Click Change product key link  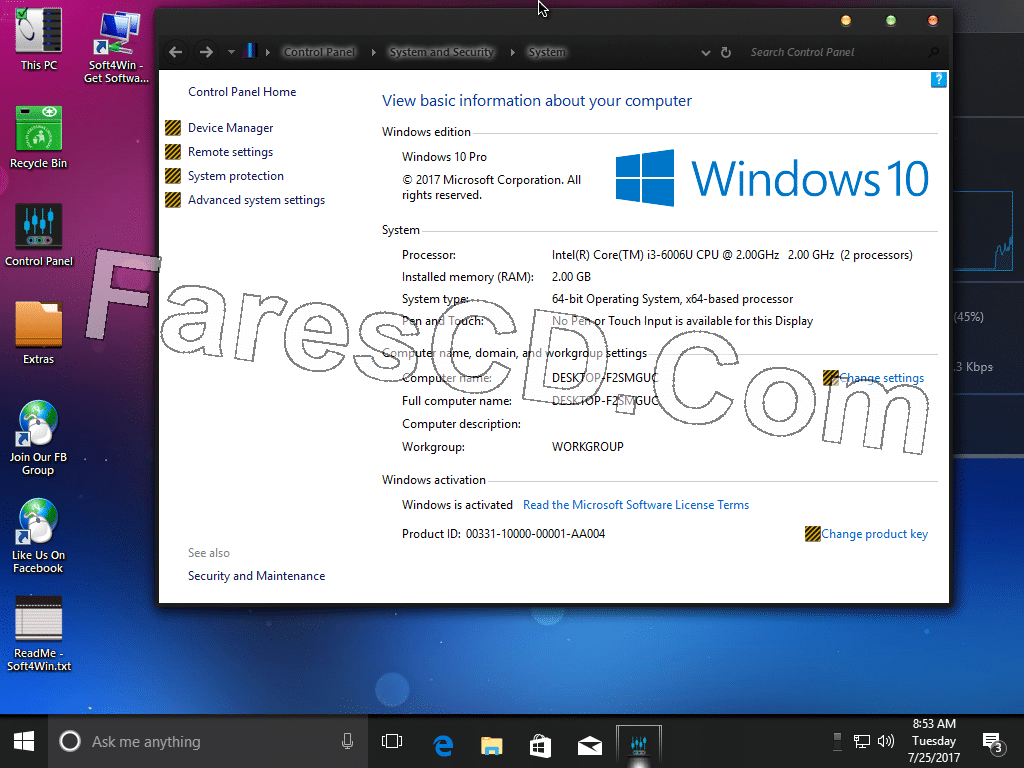click(x=874, y=534)
